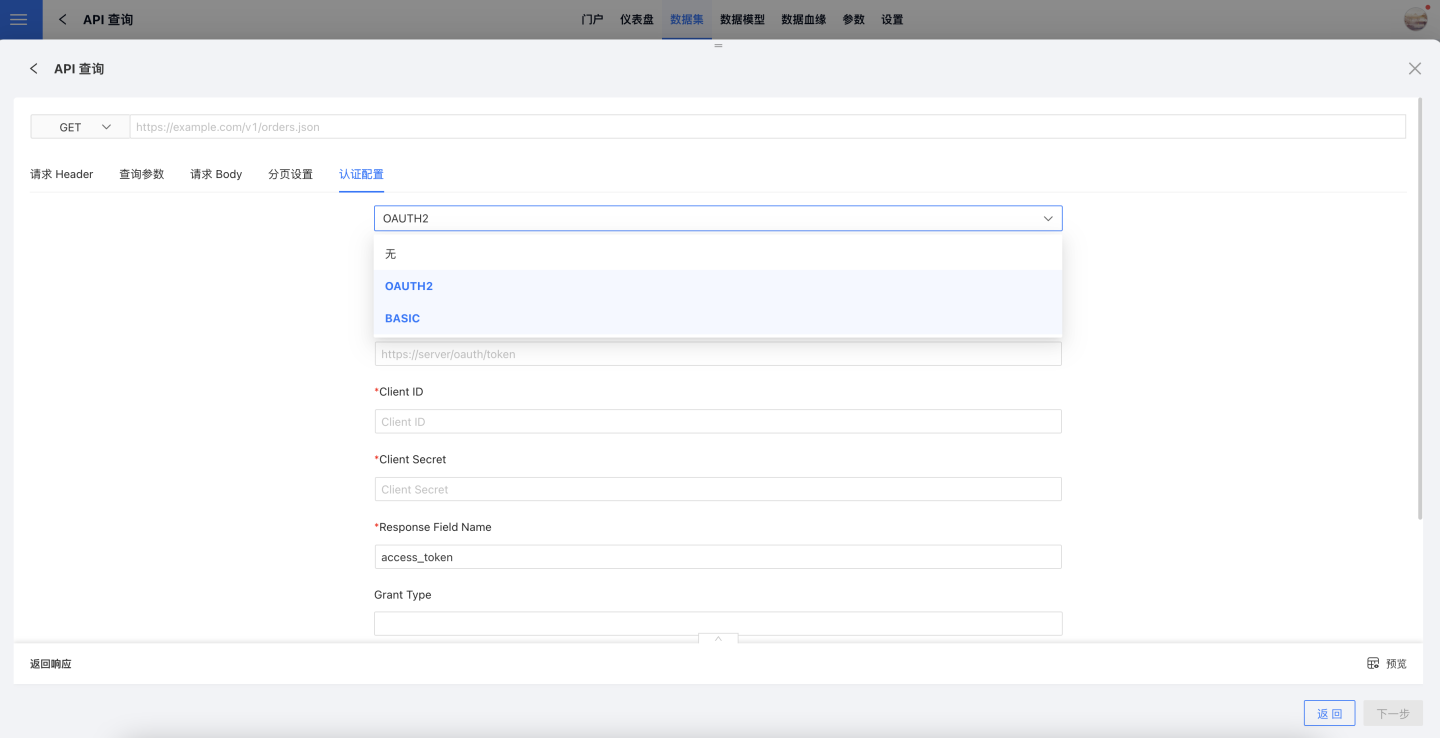The image size is (1440, 738).
Task: Select OAUTH2 option in the list
Action: [409, 286]
